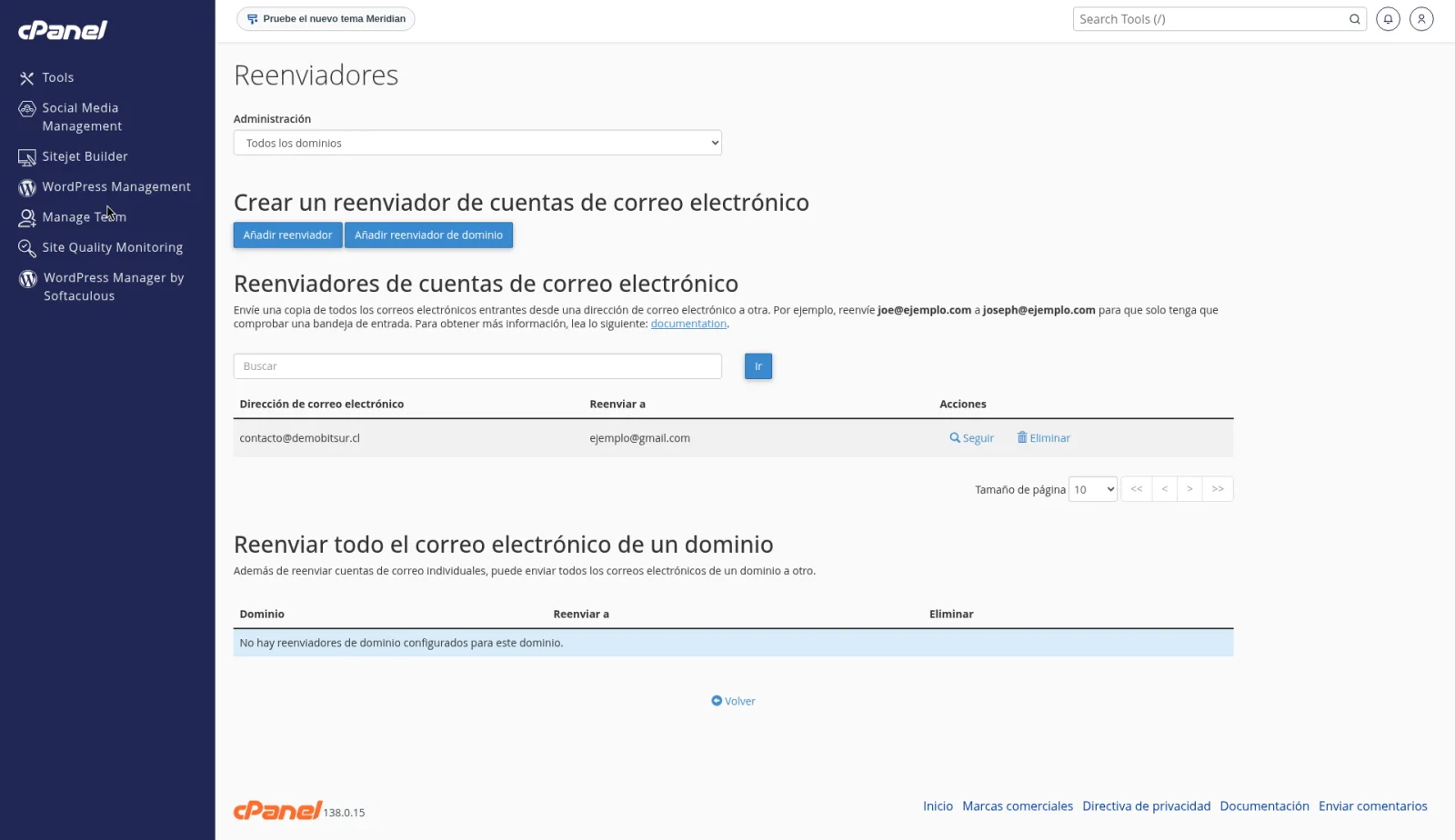Click the Seguir magnifier icon

tap(955, 437)
